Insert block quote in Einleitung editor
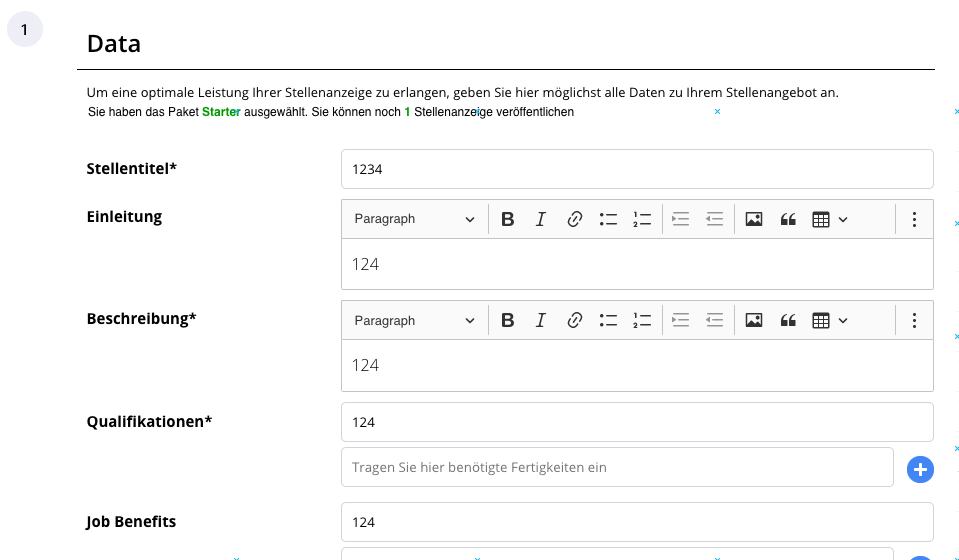The image size is (959, 560). point(788,219)
